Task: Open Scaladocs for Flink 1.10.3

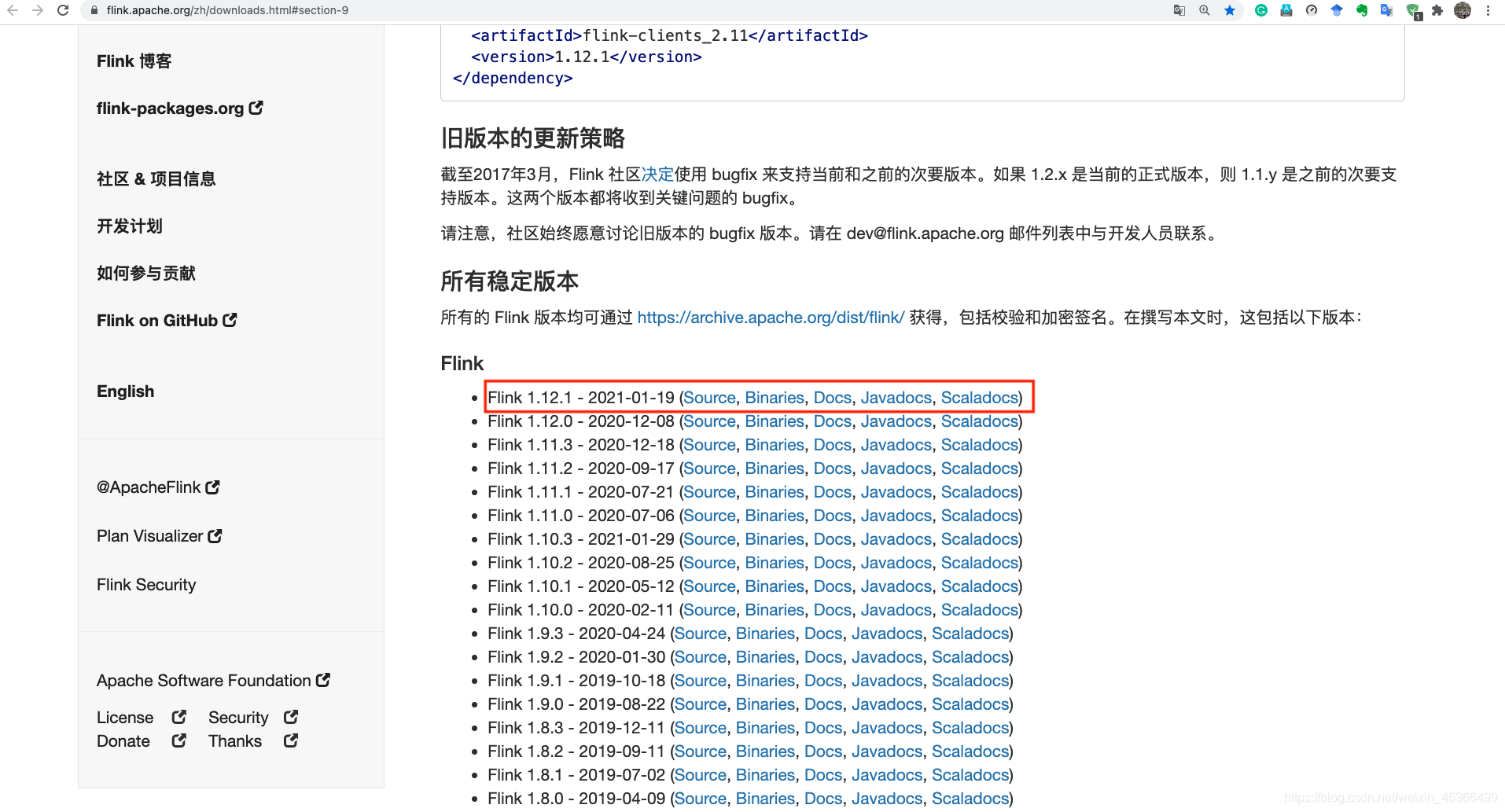Action: tap(980, 539)
